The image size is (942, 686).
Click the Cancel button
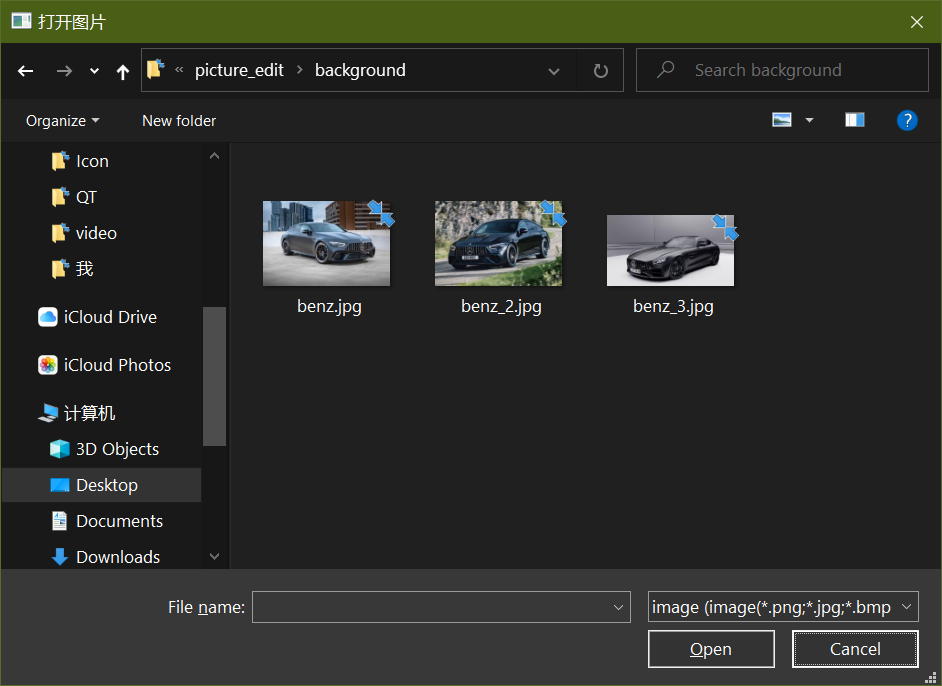pos(855,649)
